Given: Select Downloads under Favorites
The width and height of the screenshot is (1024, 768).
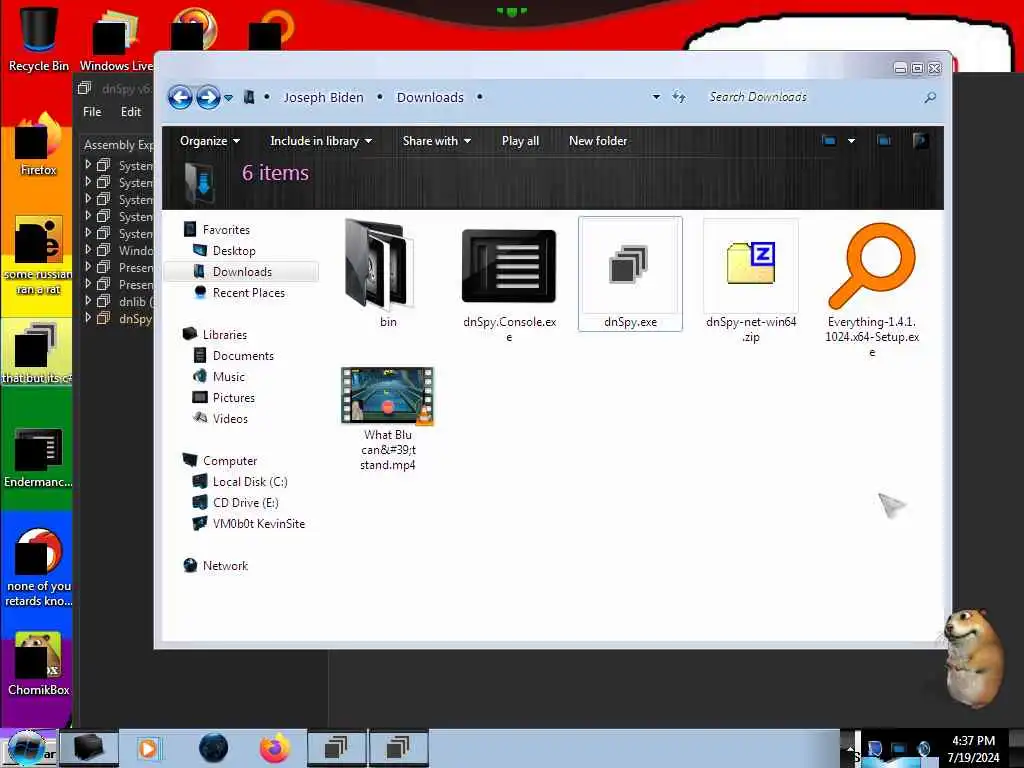Looking at the screenshot, I should tap(242, 272).
